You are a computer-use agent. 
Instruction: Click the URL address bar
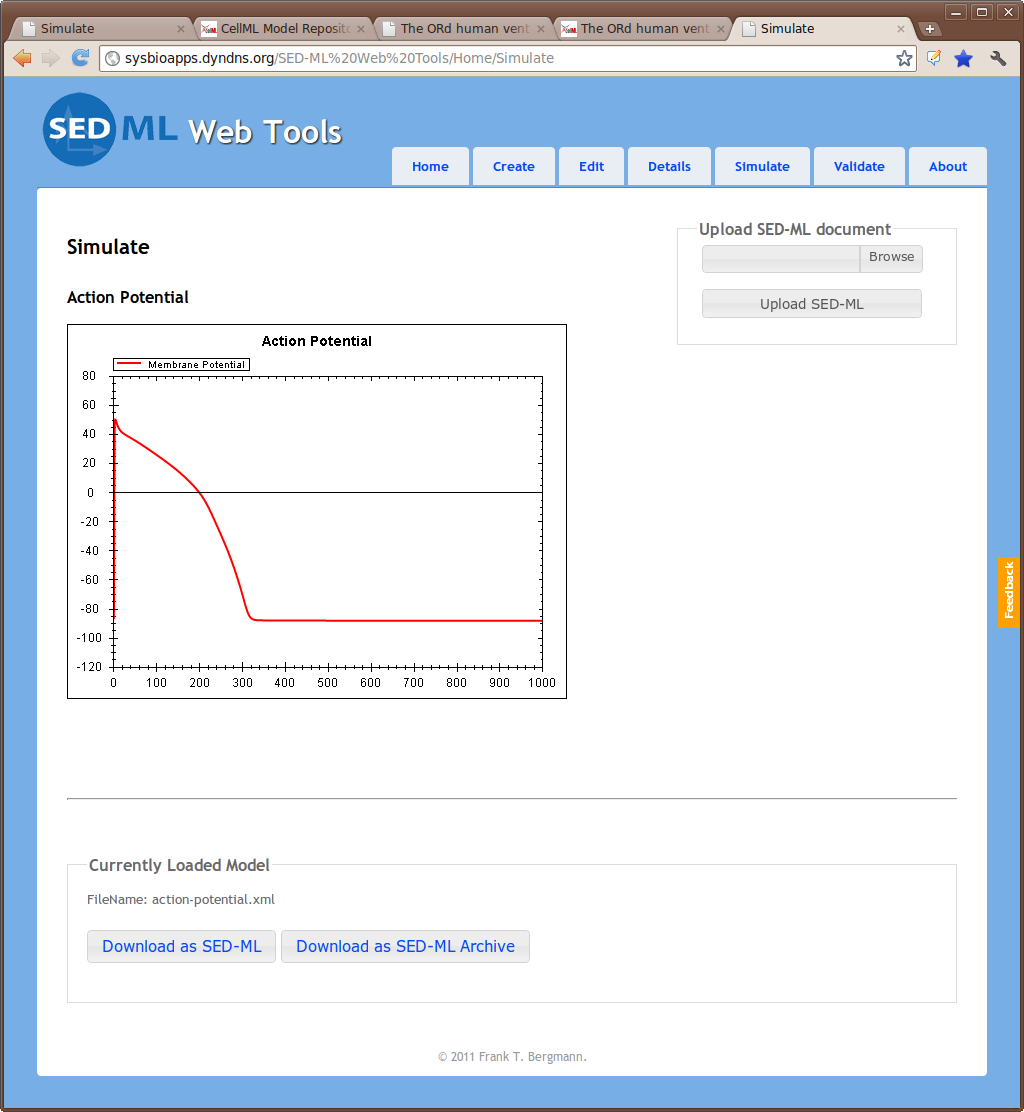pyautogui.click(x=500, y=58)
